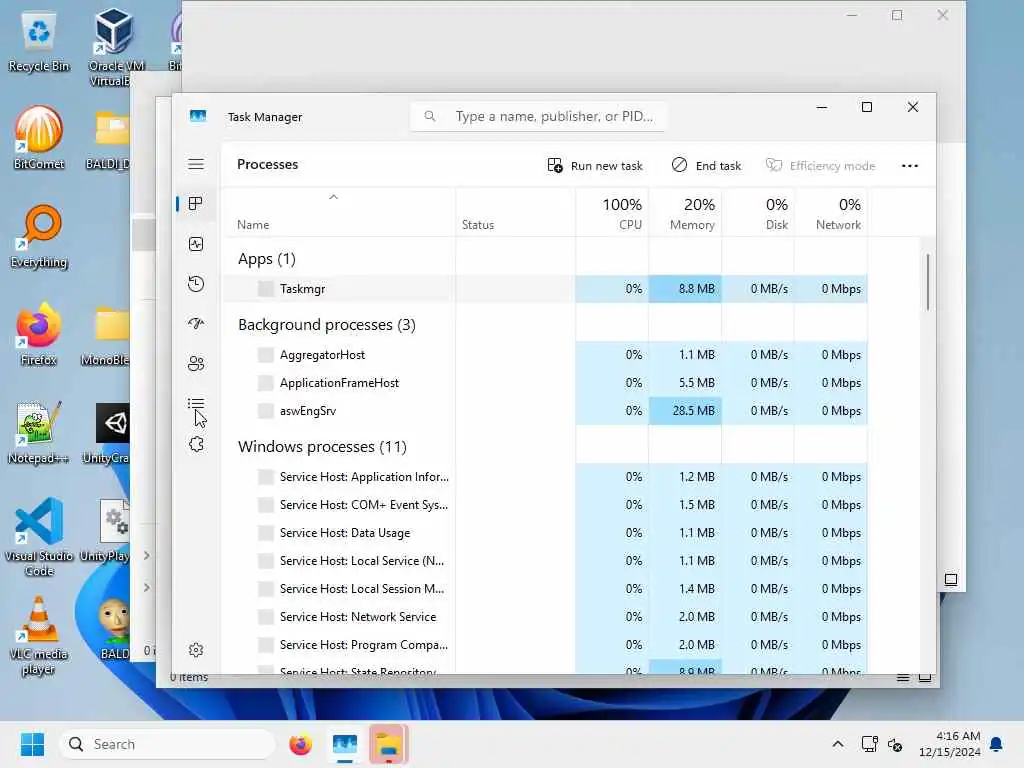Select Service Host: Program Compa... row
Image resolution: width=1024 pixels, height=768 pixels.
[x=545, y=645]
